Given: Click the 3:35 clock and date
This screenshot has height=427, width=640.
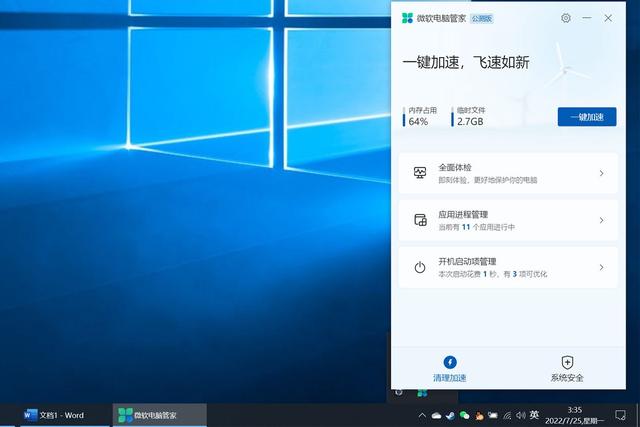Looking at the screenshot, I should (575, 415).
